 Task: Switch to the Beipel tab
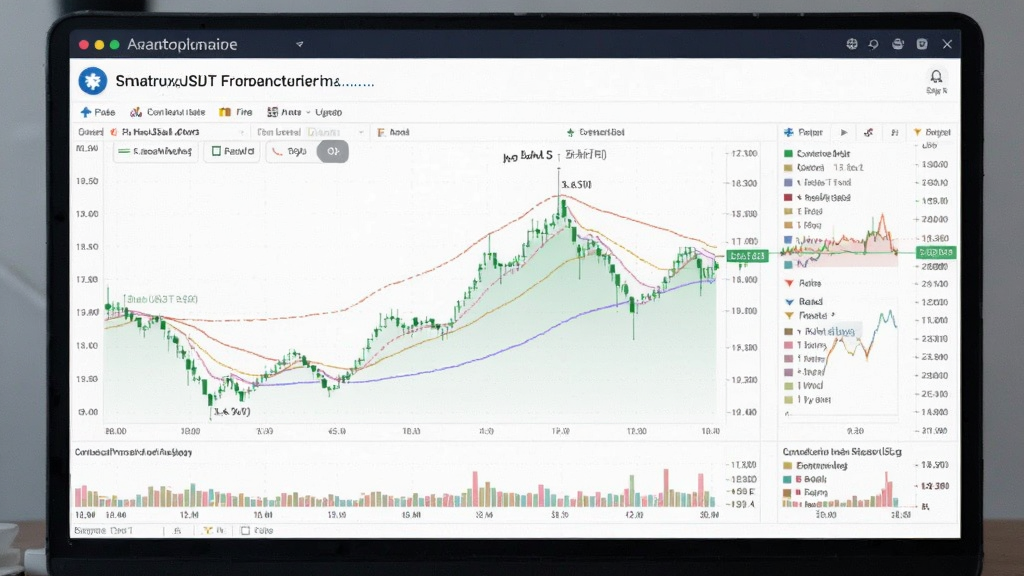click(932, 132)
